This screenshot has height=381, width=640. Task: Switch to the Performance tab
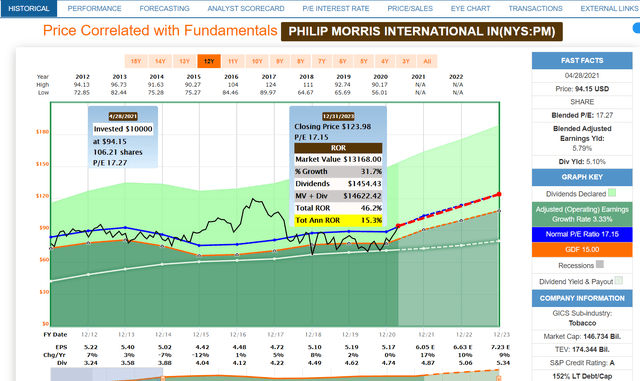pos(94,9)
